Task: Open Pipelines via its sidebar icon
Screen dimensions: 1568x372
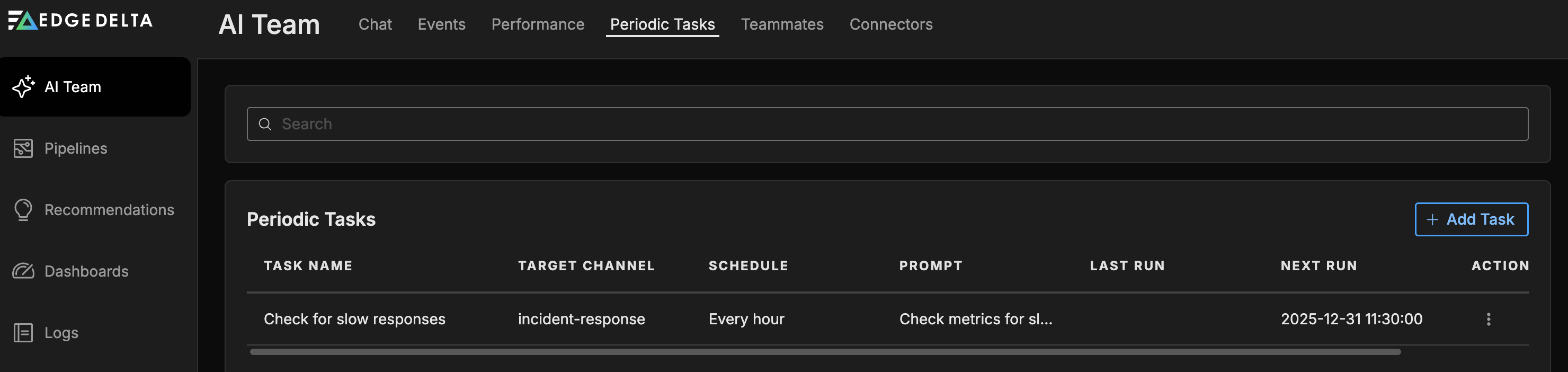Action: click(23, 148)
